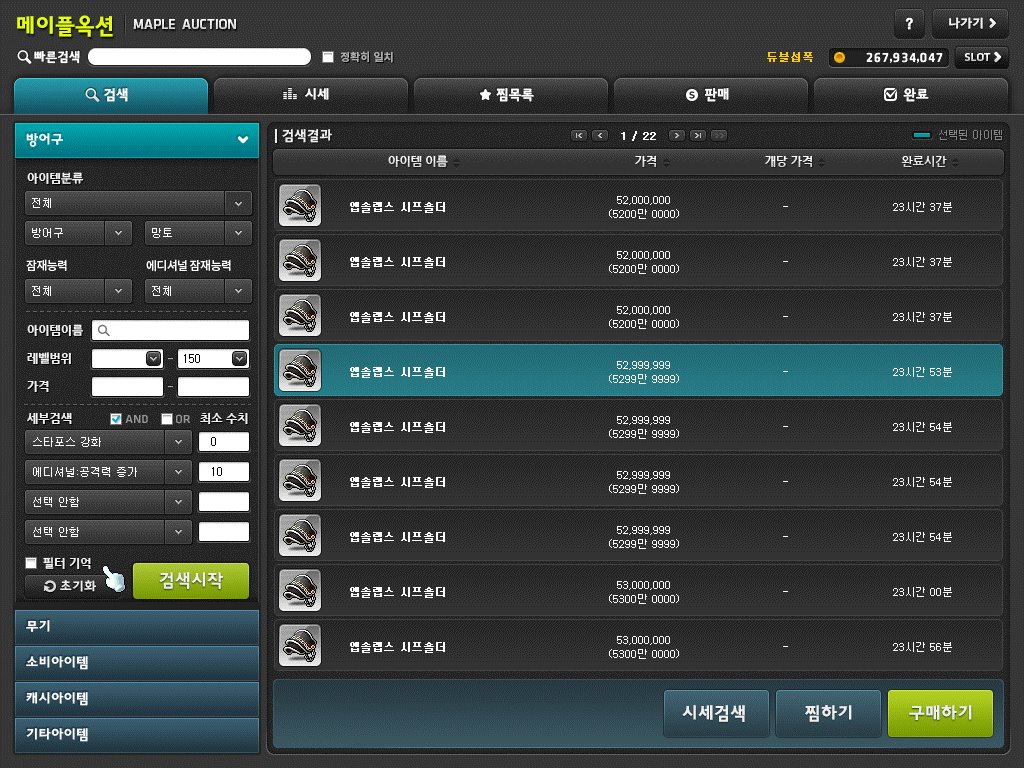Viewport: 1024px width, 768px height.
Task: Focus the 아이템이름 input field
Action: (170, 330)
